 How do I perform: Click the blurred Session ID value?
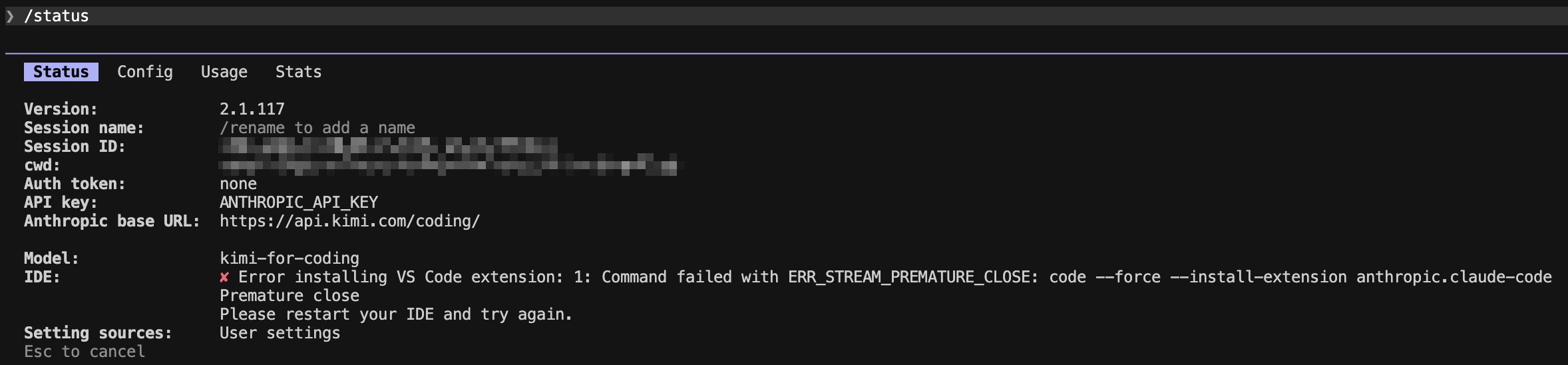[389, 147]
